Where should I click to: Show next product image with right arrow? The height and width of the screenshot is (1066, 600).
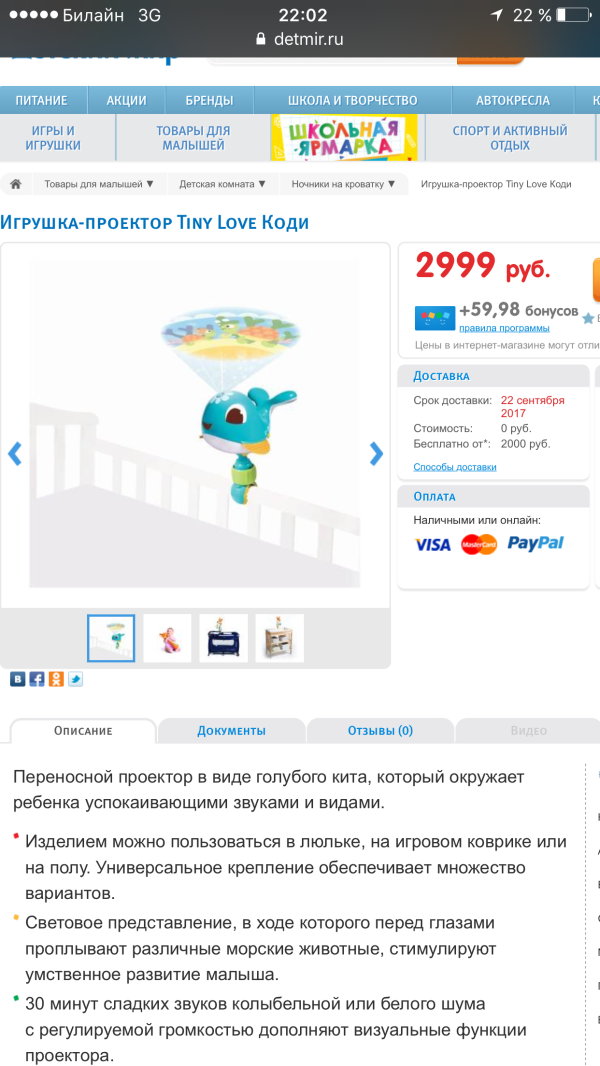(x=376, y=453)
